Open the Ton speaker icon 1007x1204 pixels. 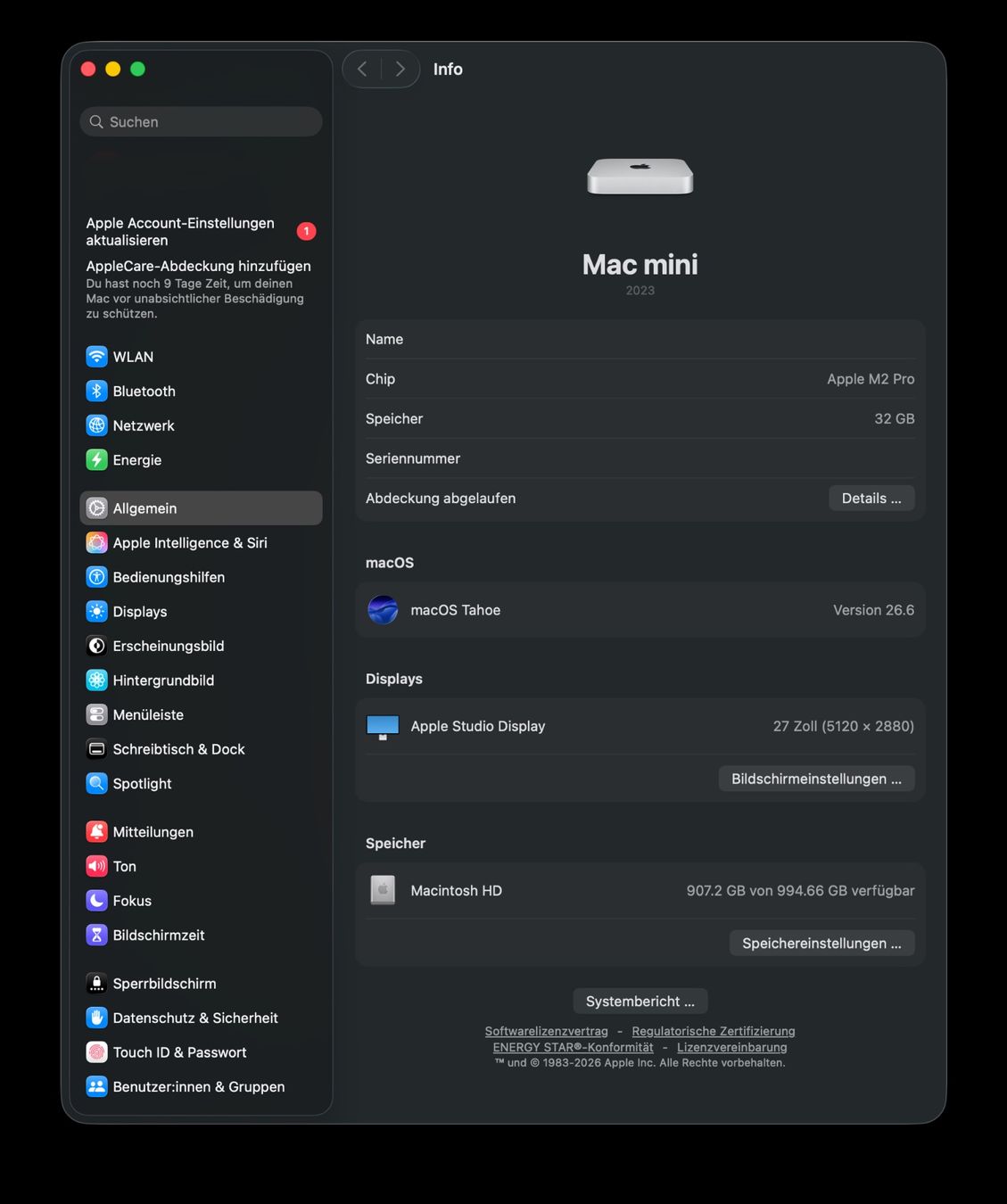pos(96,866)
